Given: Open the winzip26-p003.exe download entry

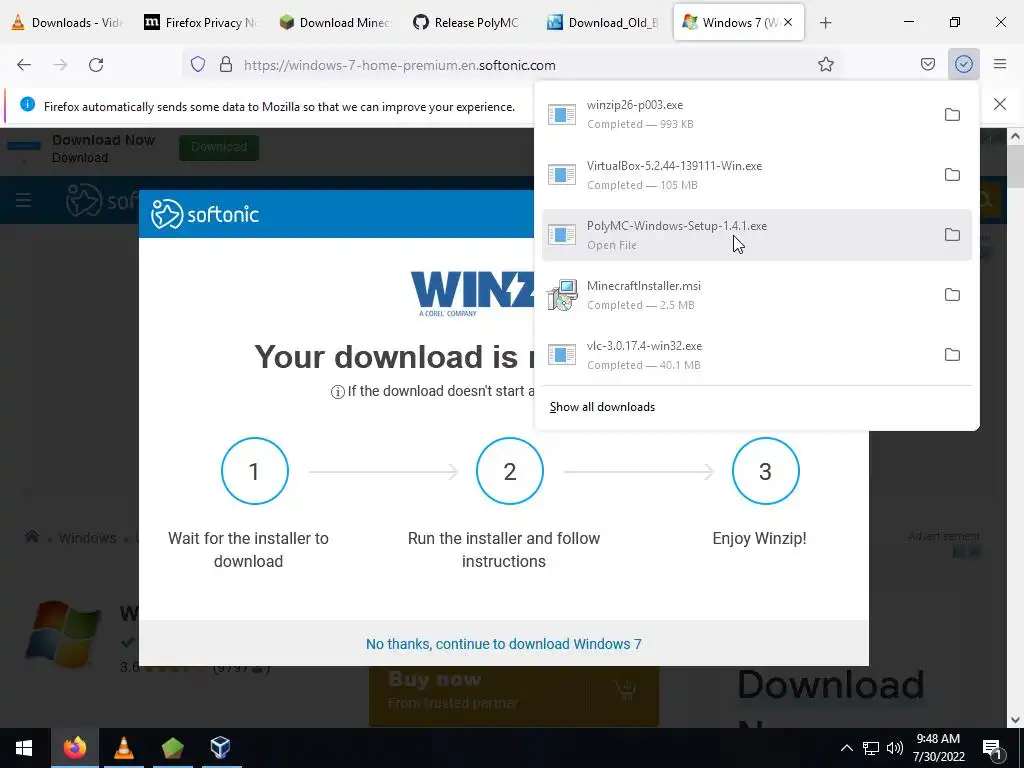Looking at the screenshot, I should pyautogui.click(x=737, y=114).
